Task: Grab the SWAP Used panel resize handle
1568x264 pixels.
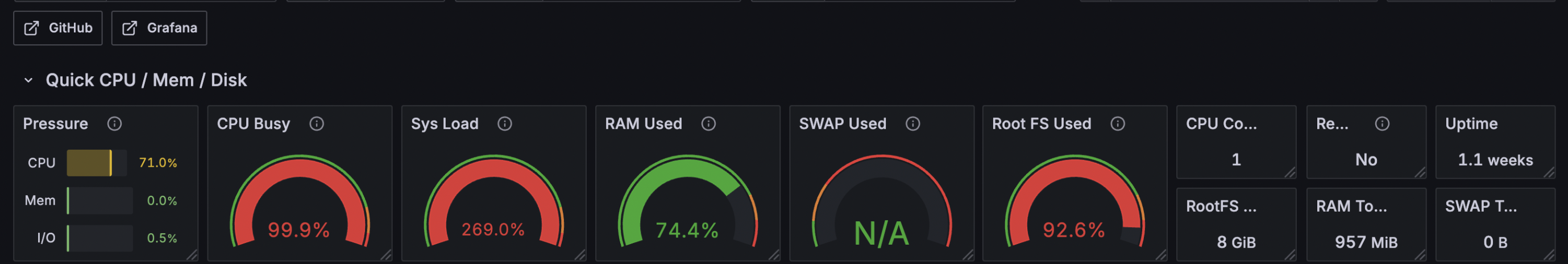Action: (968, 255)
